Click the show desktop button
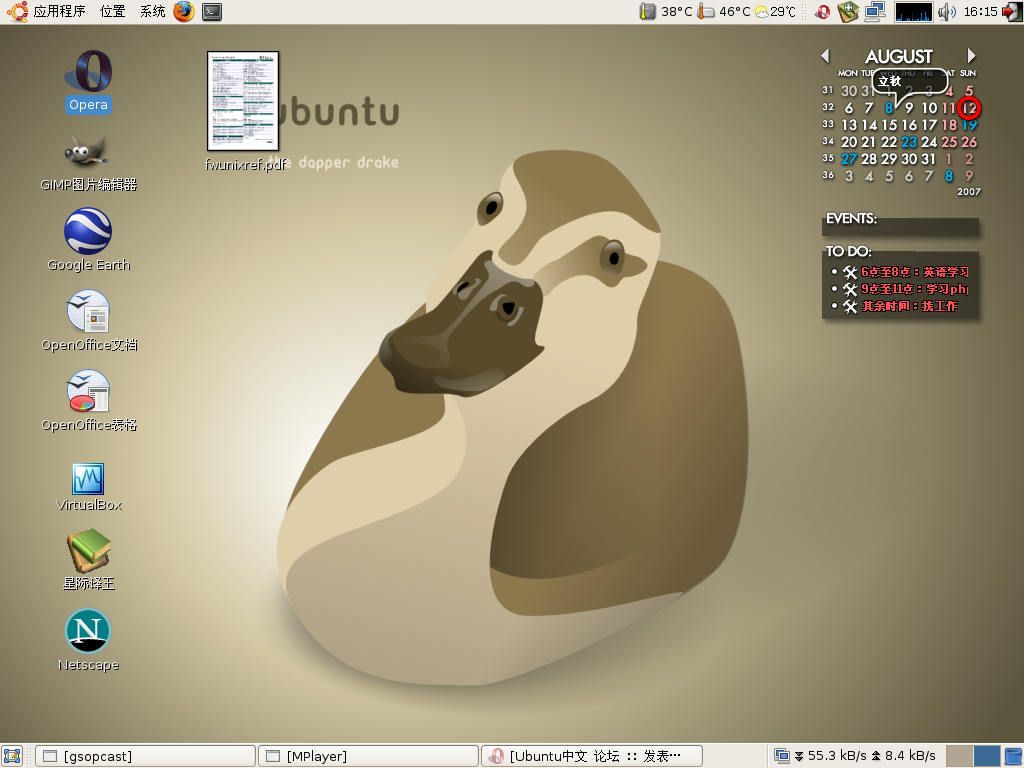Image resolution: width=1024 pixels, height=768 pixels. tap(12, 756)
